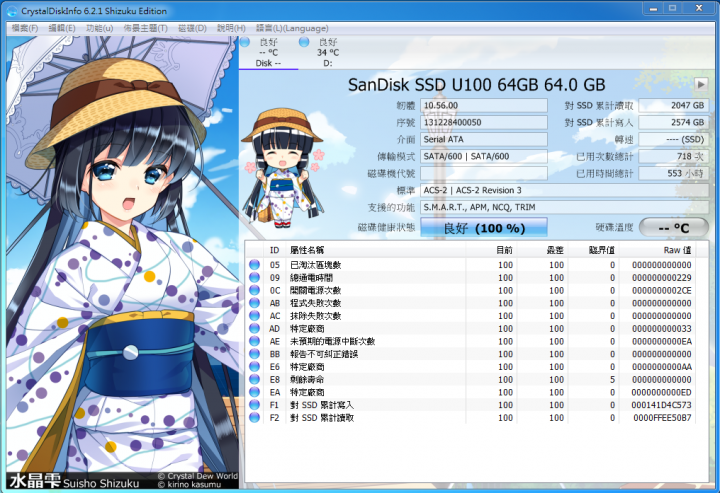Click the status icon for attribute F2
This screenshot has width=720, height=493.
tap(254, 418)
